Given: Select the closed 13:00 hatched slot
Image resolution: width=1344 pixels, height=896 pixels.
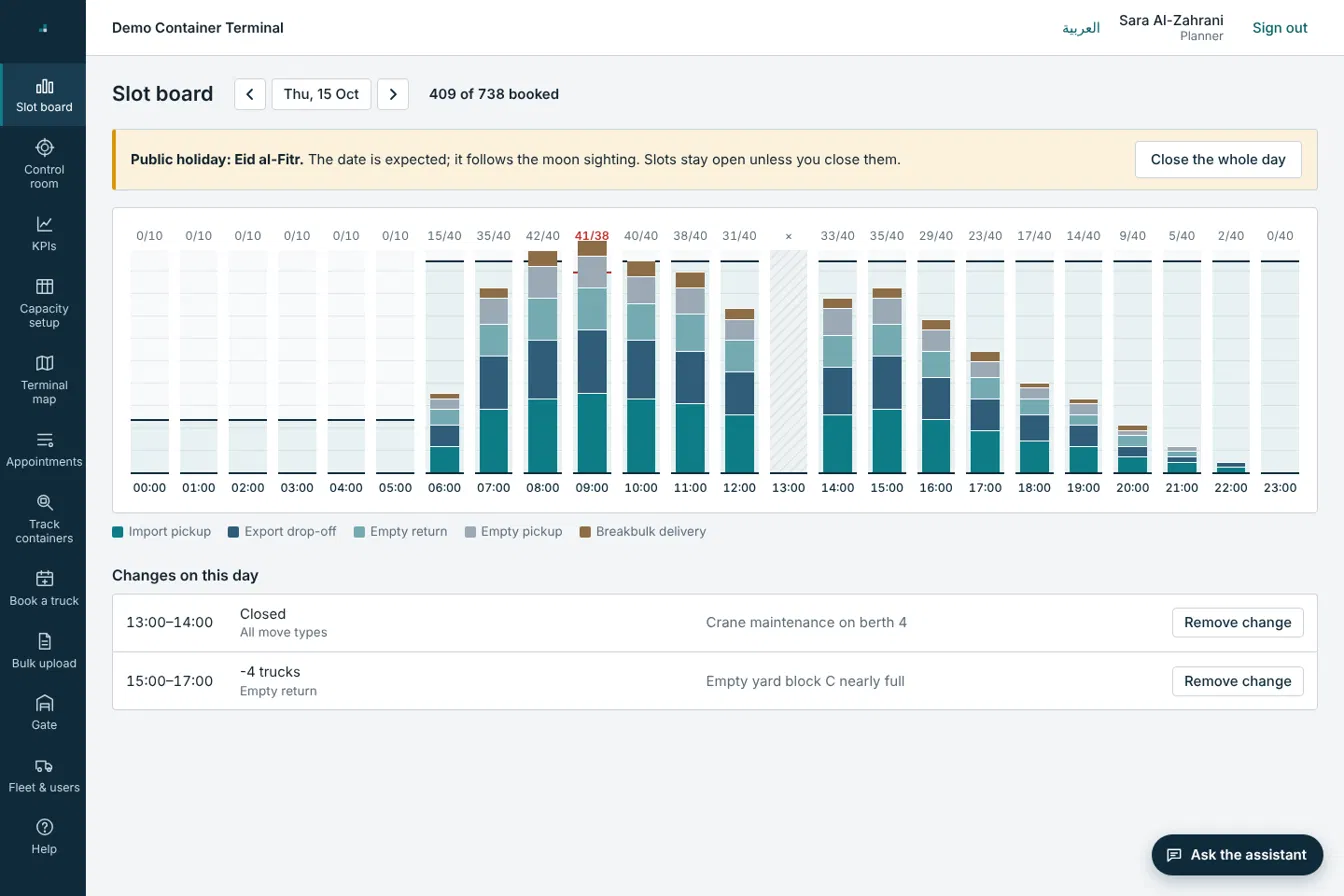Looking at the screenshot, I should [789, 361].
